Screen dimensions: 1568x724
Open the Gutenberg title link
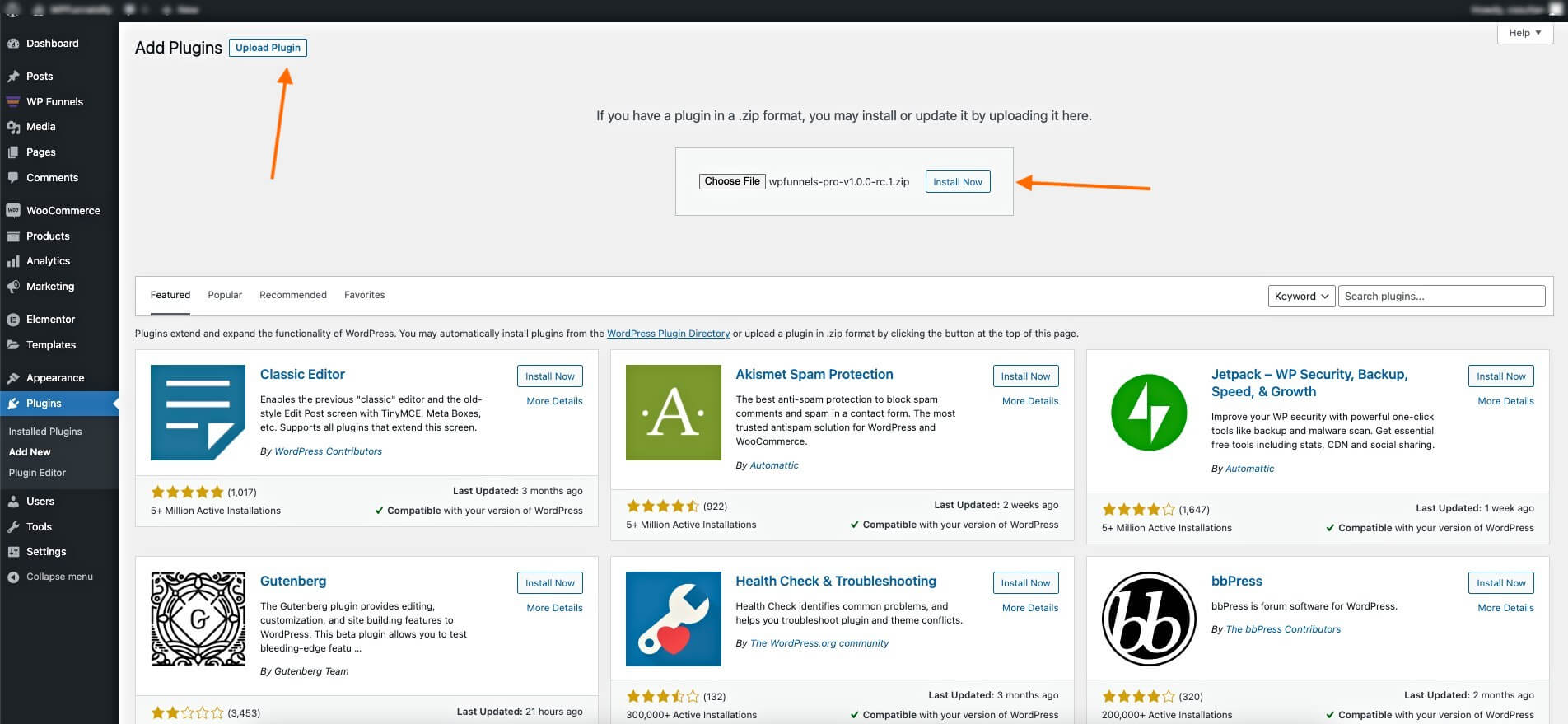(x=293, y=581)
